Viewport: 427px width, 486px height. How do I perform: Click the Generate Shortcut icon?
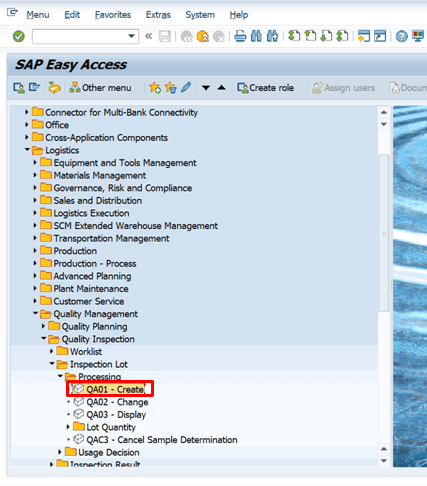(x=380, y=36)
